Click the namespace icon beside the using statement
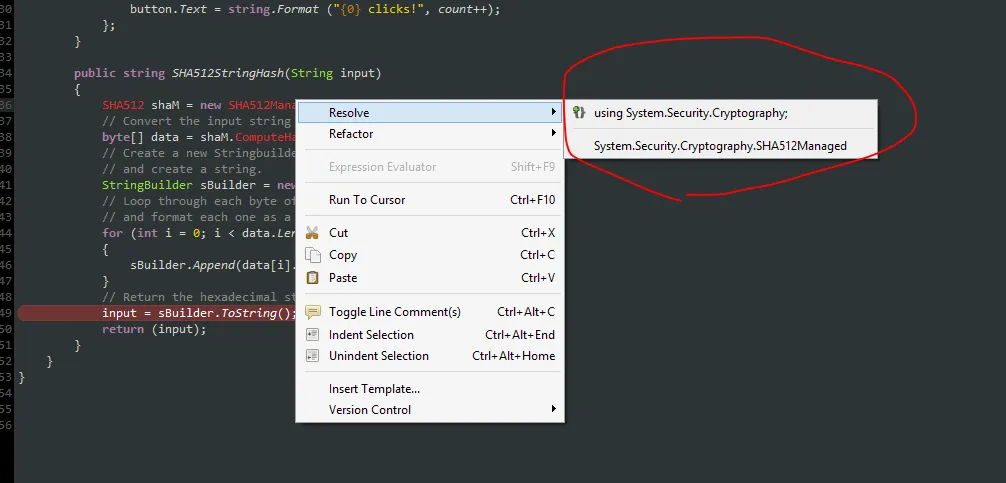This screenshot has width=1006, height=483. pos(579,113)
